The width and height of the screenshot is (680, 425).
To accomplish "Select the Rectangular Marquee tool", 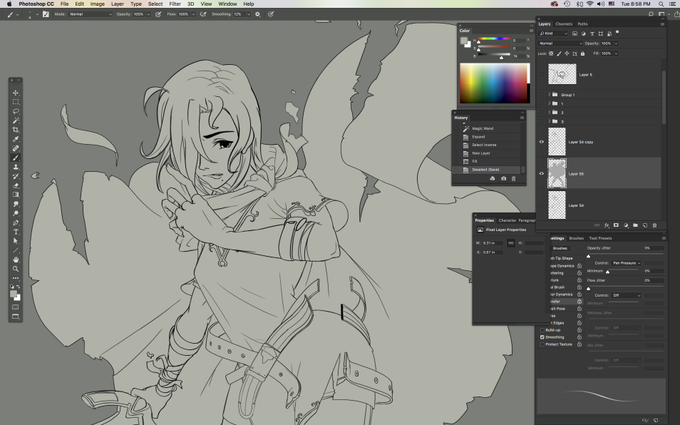I will pos(16,102).
